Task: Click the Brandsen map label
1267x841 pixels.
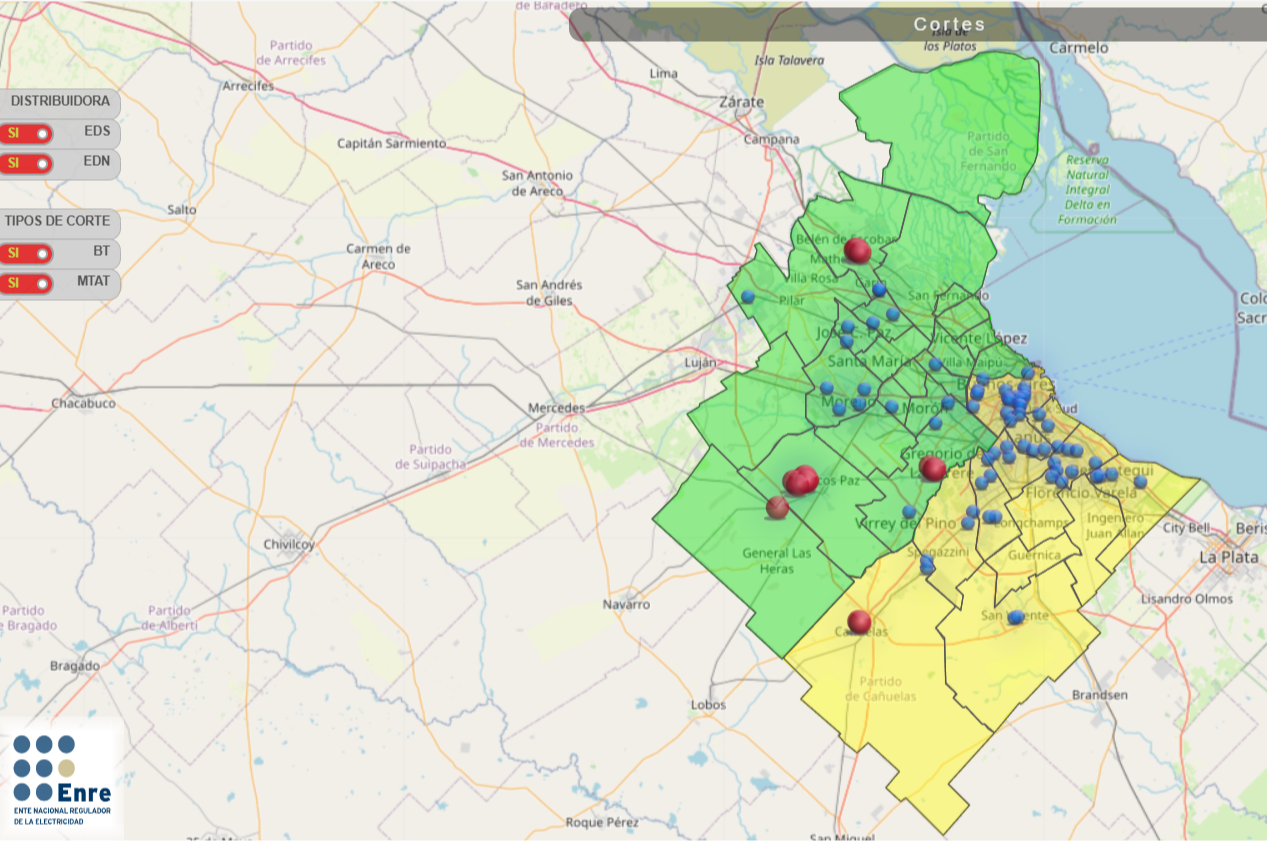Action: coord(1100,694)
